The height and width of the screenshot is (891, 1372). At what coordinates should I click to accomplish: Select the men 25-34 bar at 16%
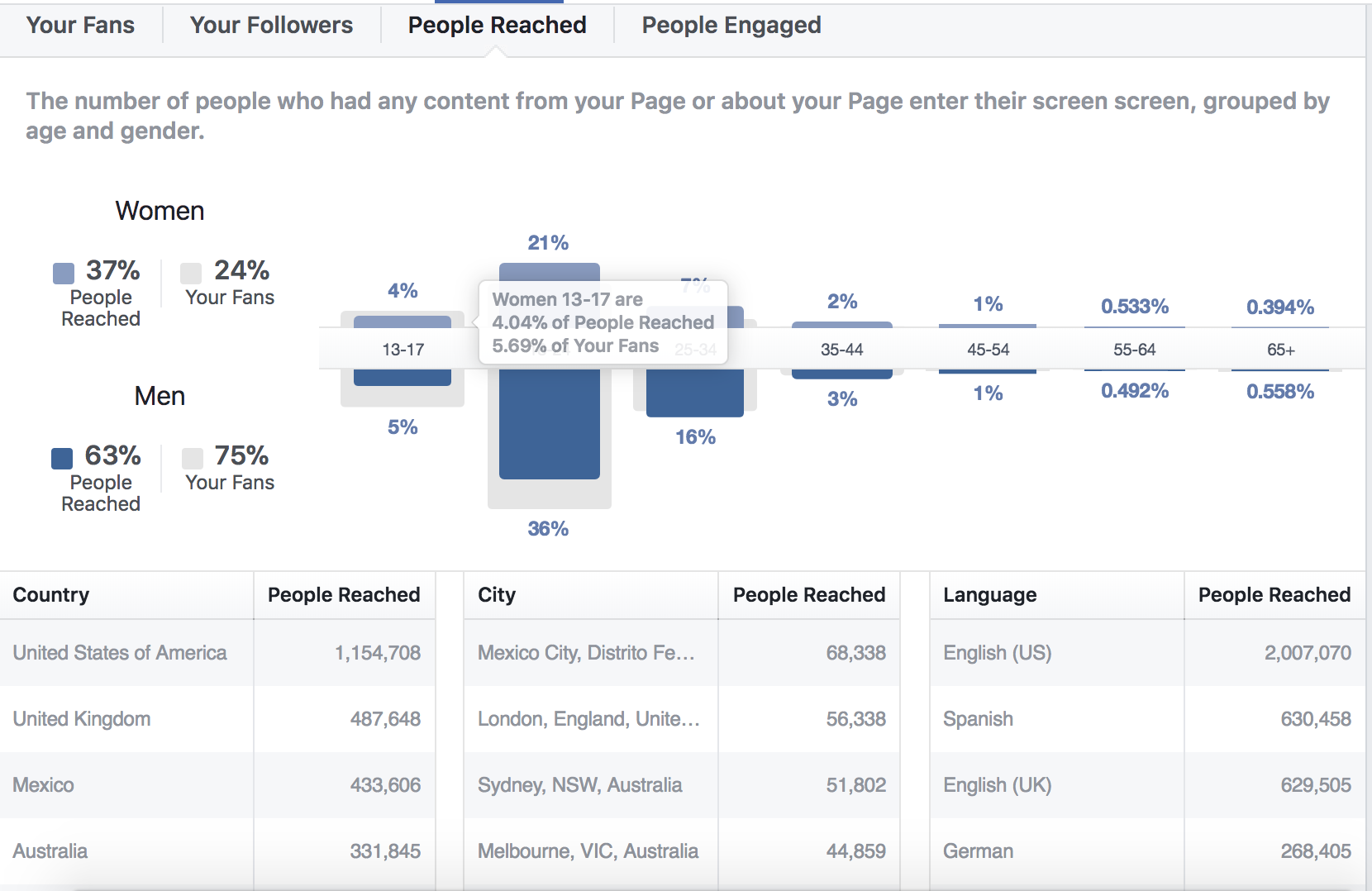(695, 393)
